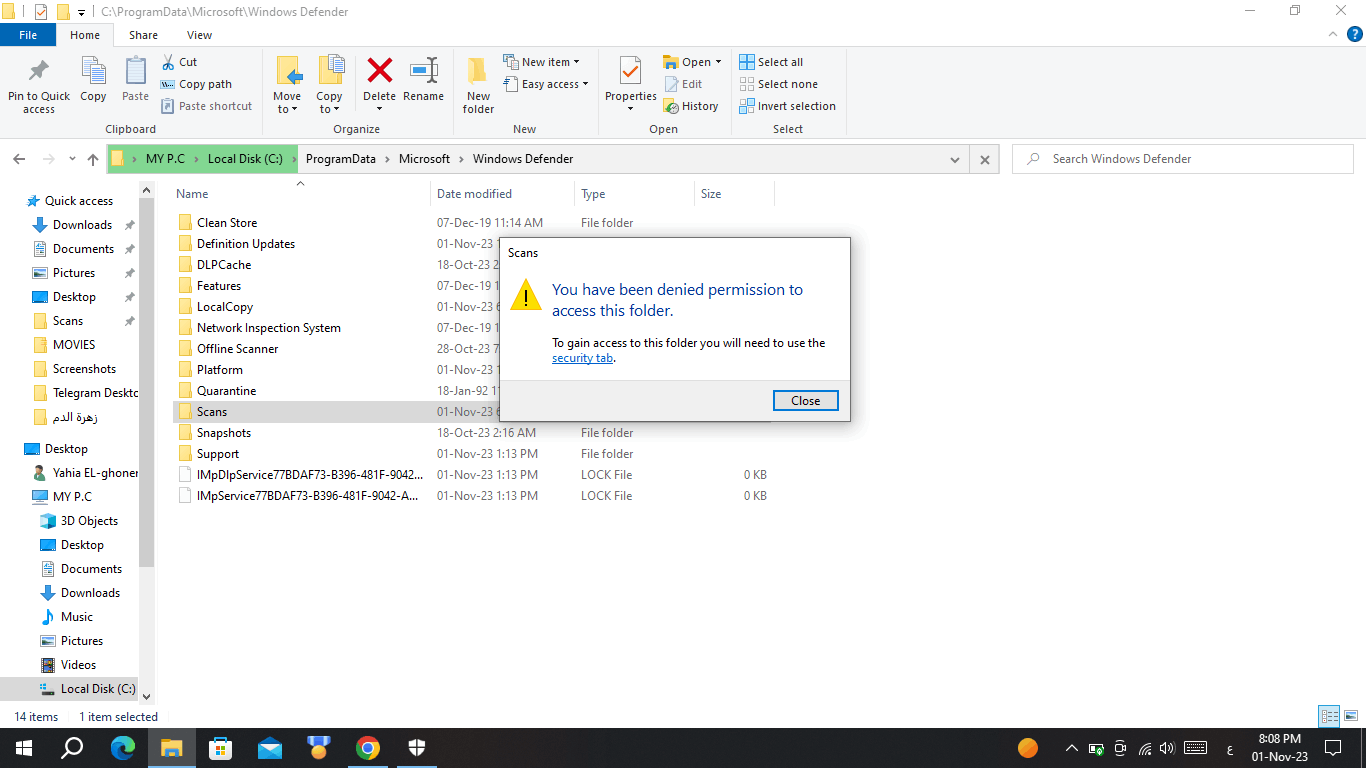
Task: Open the File tab
Action: 28,35
